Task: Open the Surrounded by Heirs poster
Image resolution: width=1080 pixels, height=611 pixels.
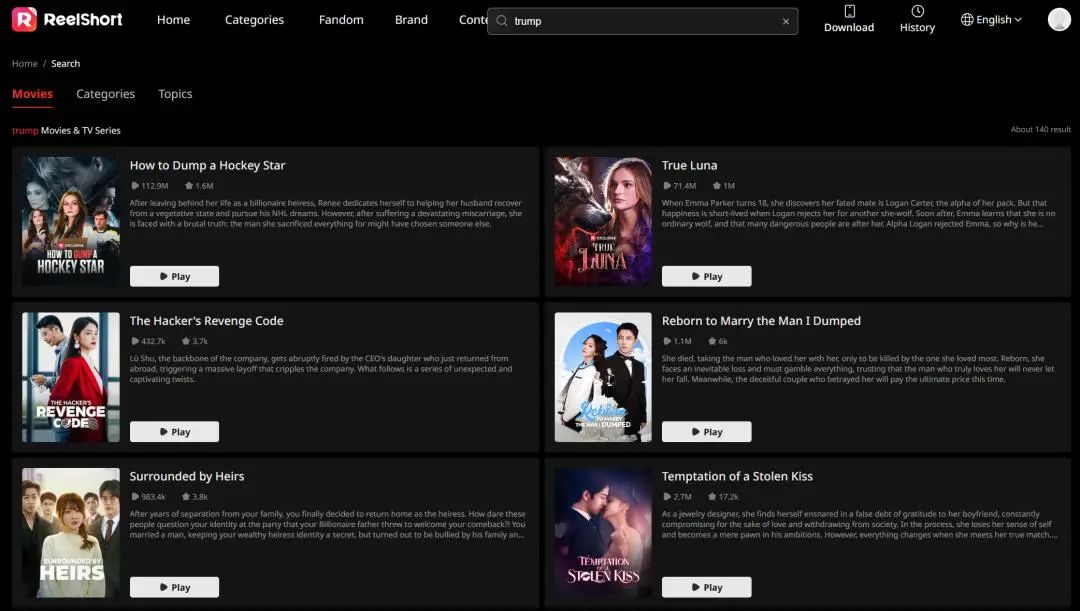Action: (x=71, y=532)
